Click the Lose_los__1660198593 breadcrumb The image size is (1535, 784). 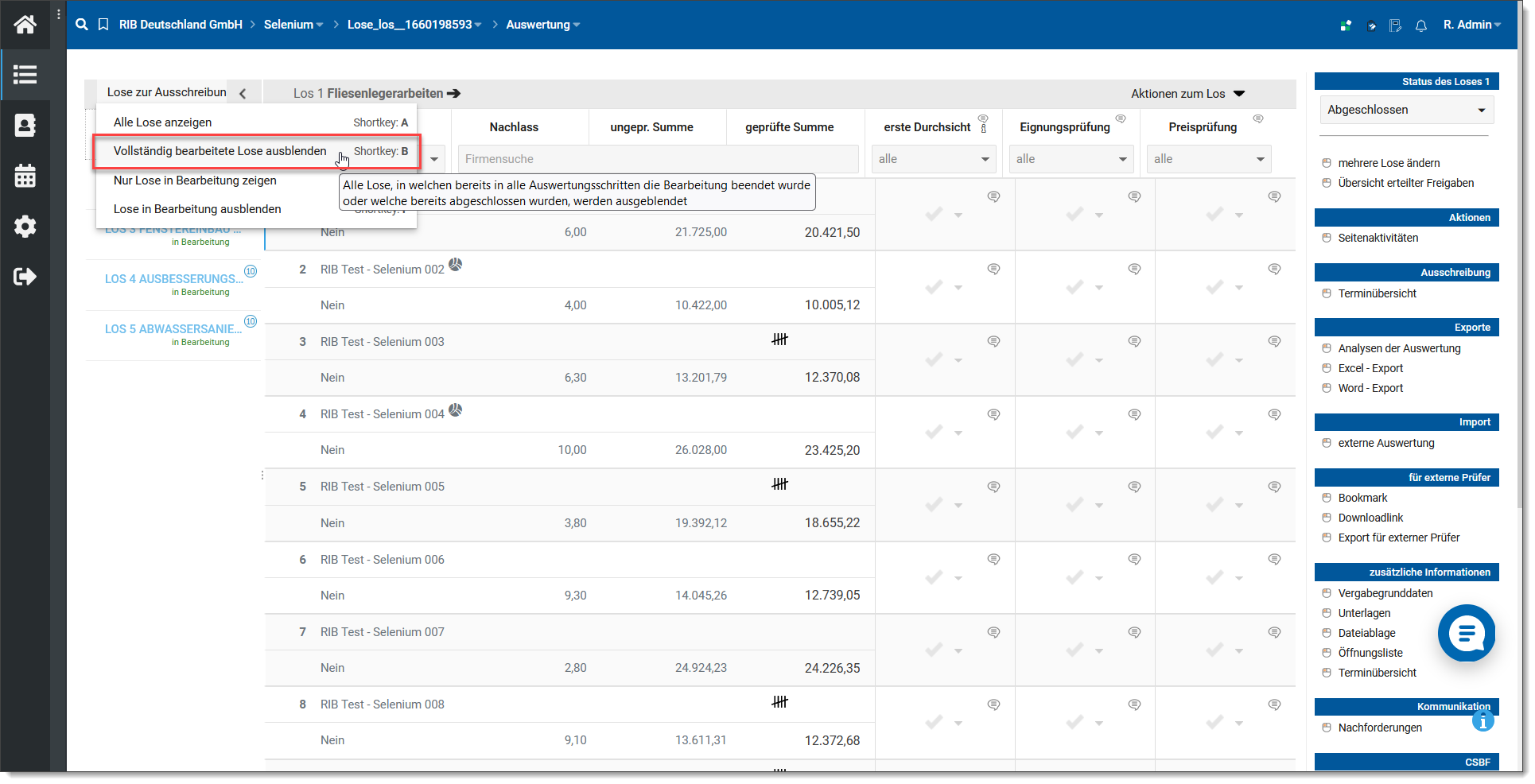coord(410,25)
